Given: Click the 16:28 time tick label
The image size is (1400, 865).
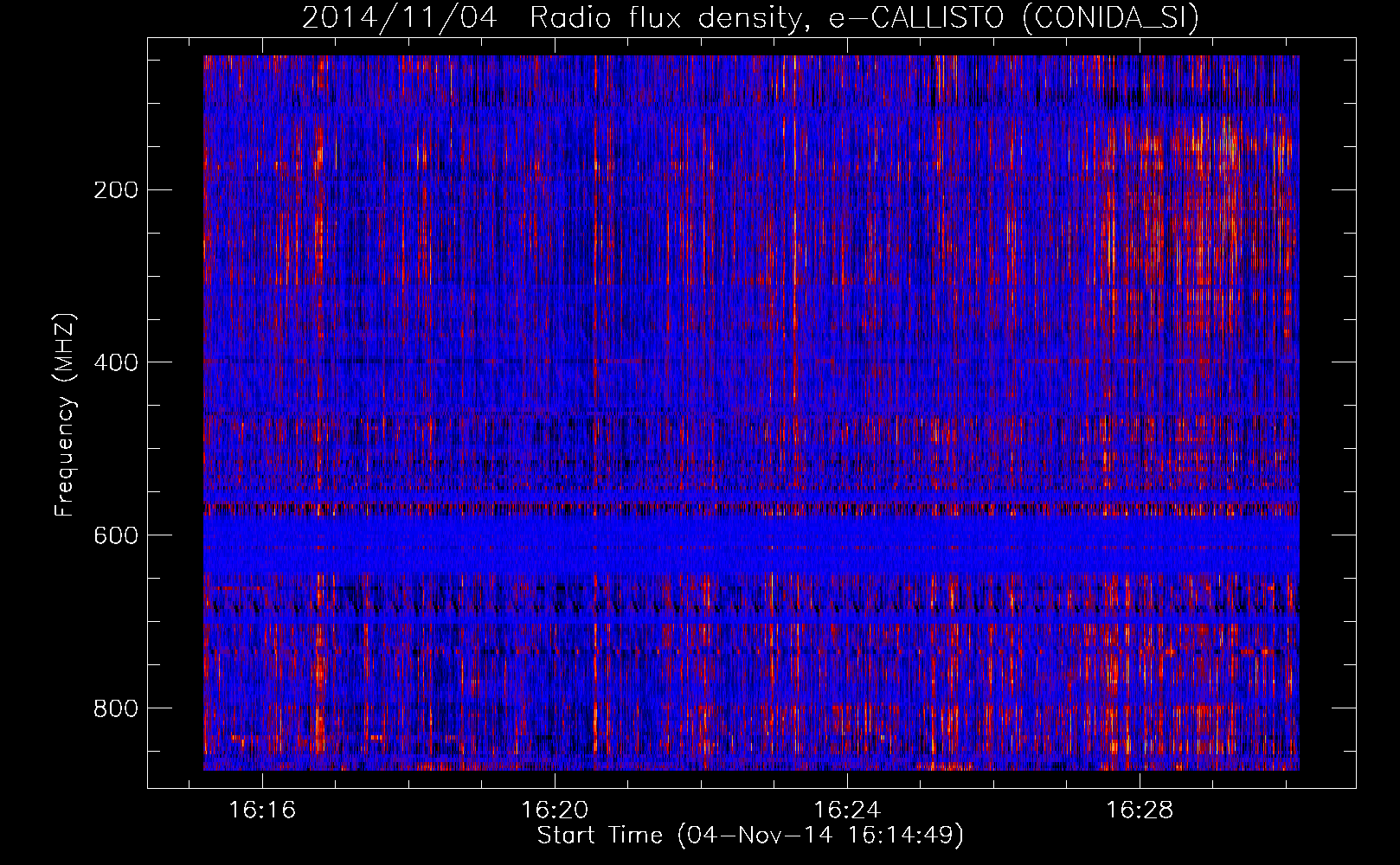Looking at the screenshot, I should click(x=1140, y=810).
